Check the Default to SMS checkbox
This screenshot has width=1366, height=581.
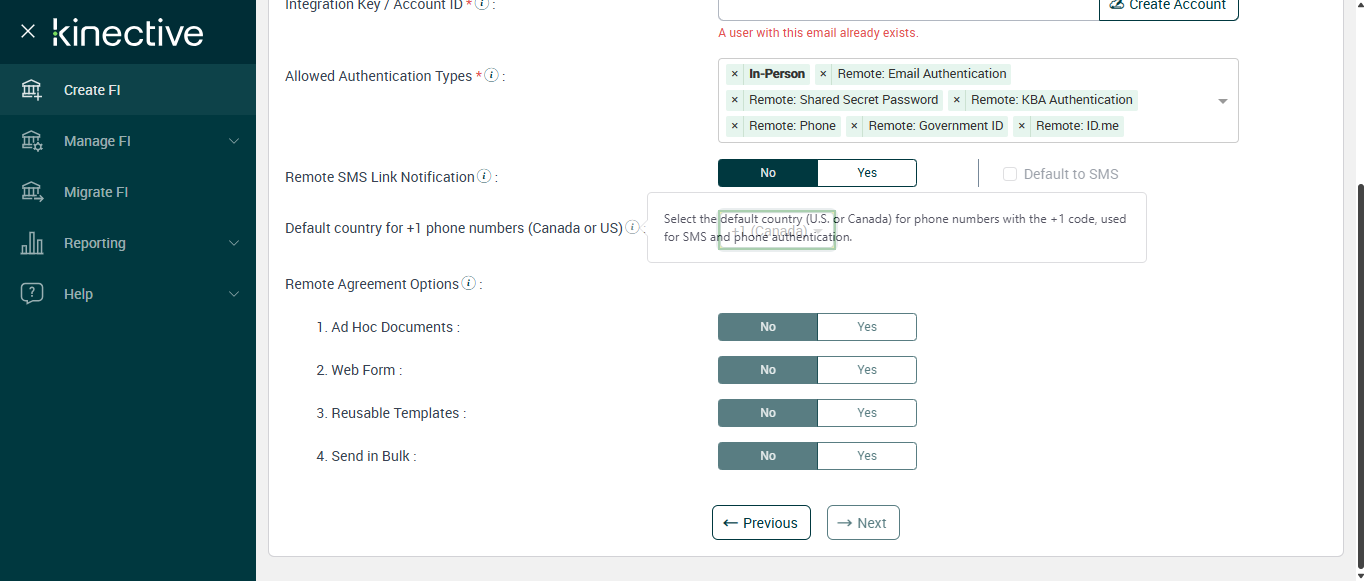pyautogui.click(x=1010, y=174)
